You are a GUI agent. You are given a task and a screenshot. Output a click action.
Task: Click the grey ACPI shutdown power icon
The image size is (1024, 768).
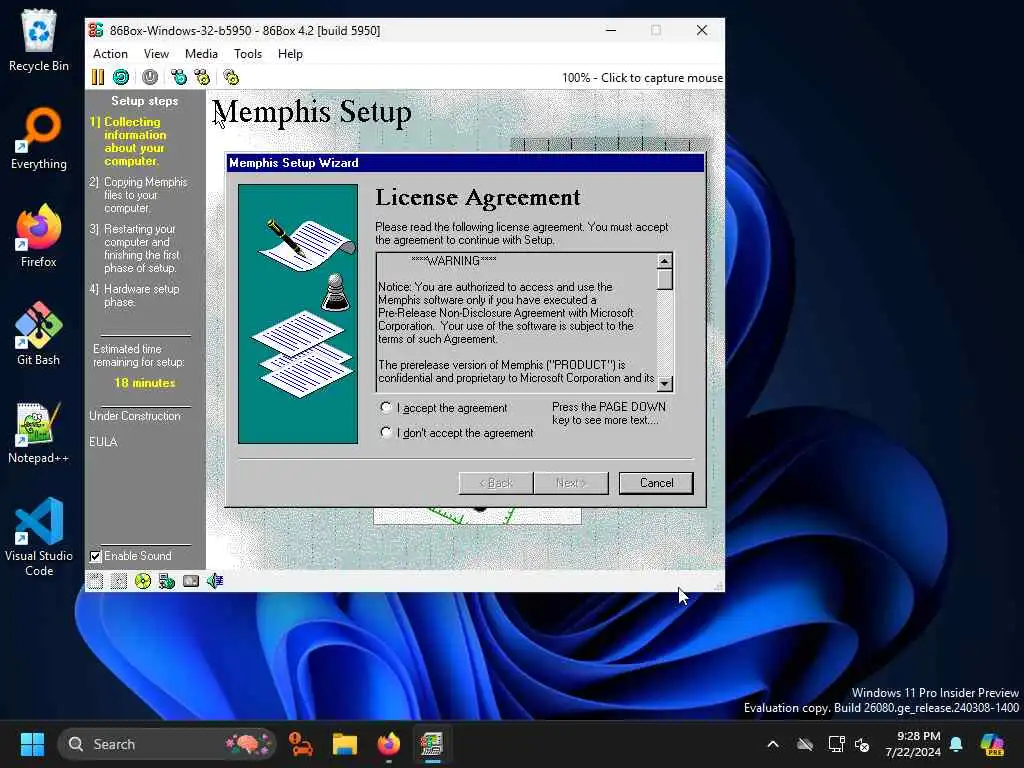[150, 77]
